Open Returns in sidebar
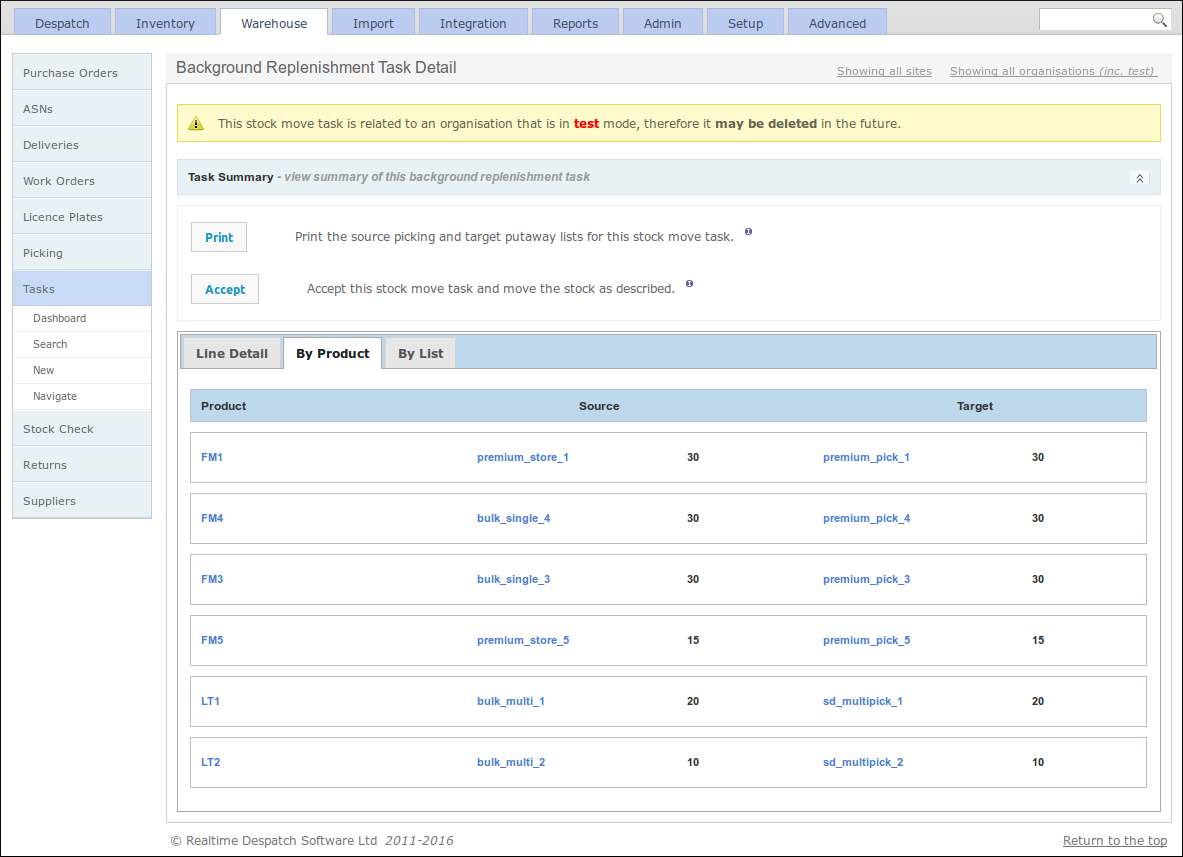 (x=82, y=465)
